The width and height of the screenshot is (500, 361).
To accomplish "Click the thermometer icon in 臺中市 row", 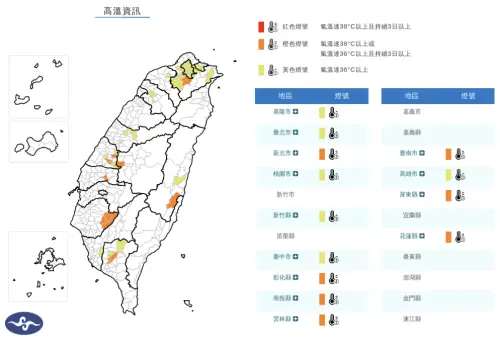I will (x=334, y=258).
